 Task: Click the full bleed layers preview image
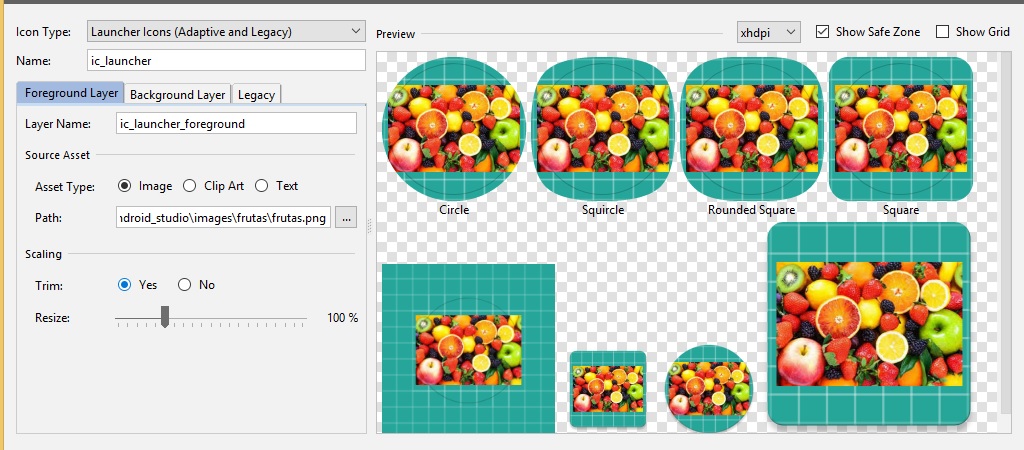tap(468, 349)
